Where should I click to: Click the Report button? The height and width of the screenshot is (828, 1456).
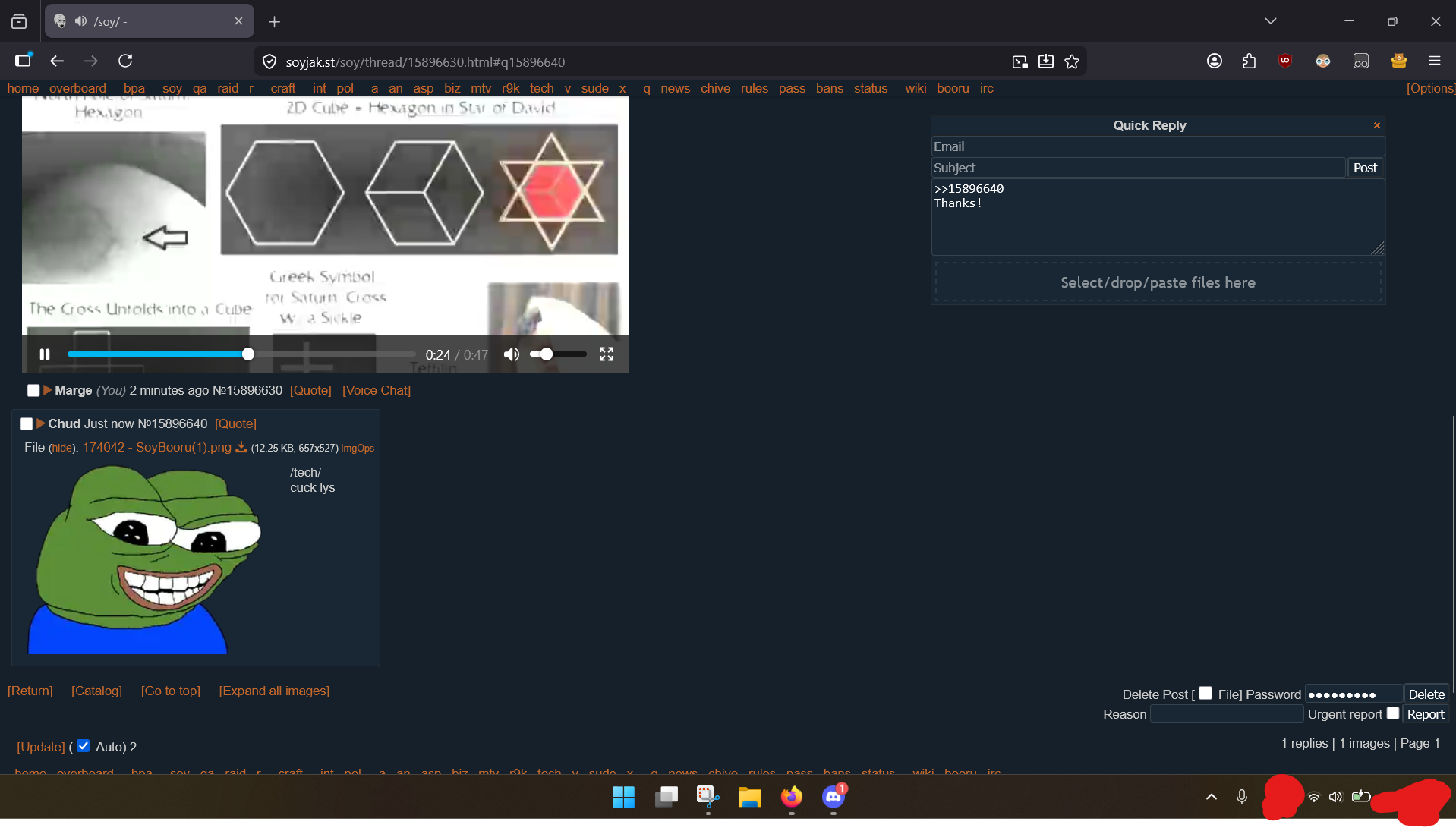point(1426,714)
